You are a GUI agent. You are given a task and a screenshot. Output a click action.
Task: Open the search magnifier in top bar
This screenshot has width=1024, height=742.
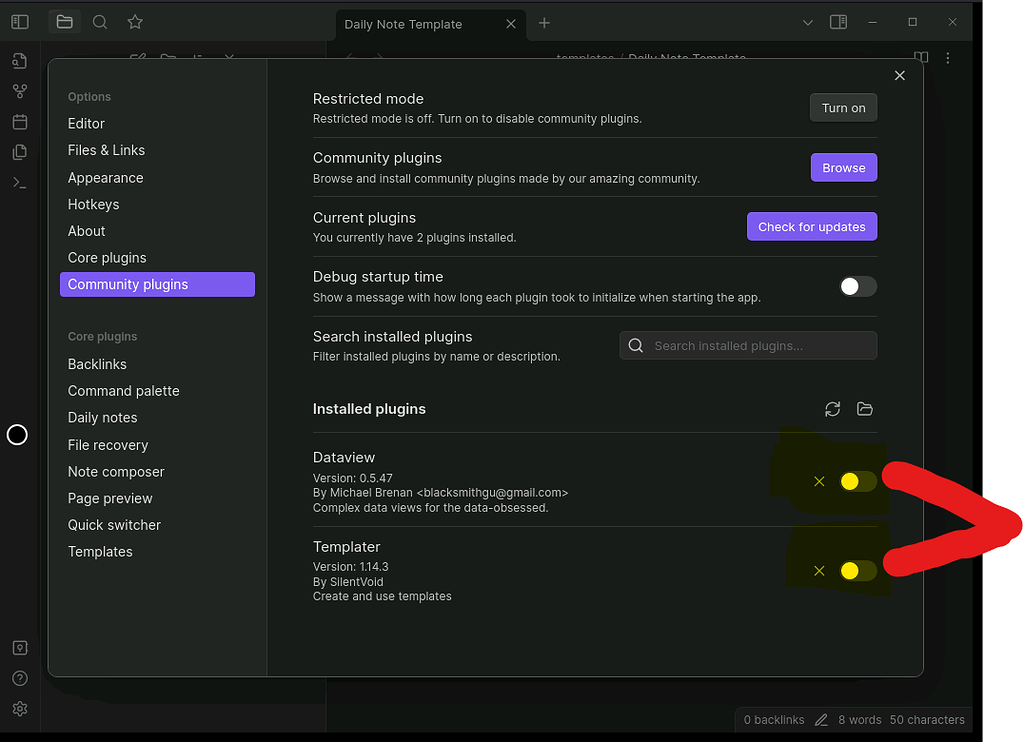[100, 22]
